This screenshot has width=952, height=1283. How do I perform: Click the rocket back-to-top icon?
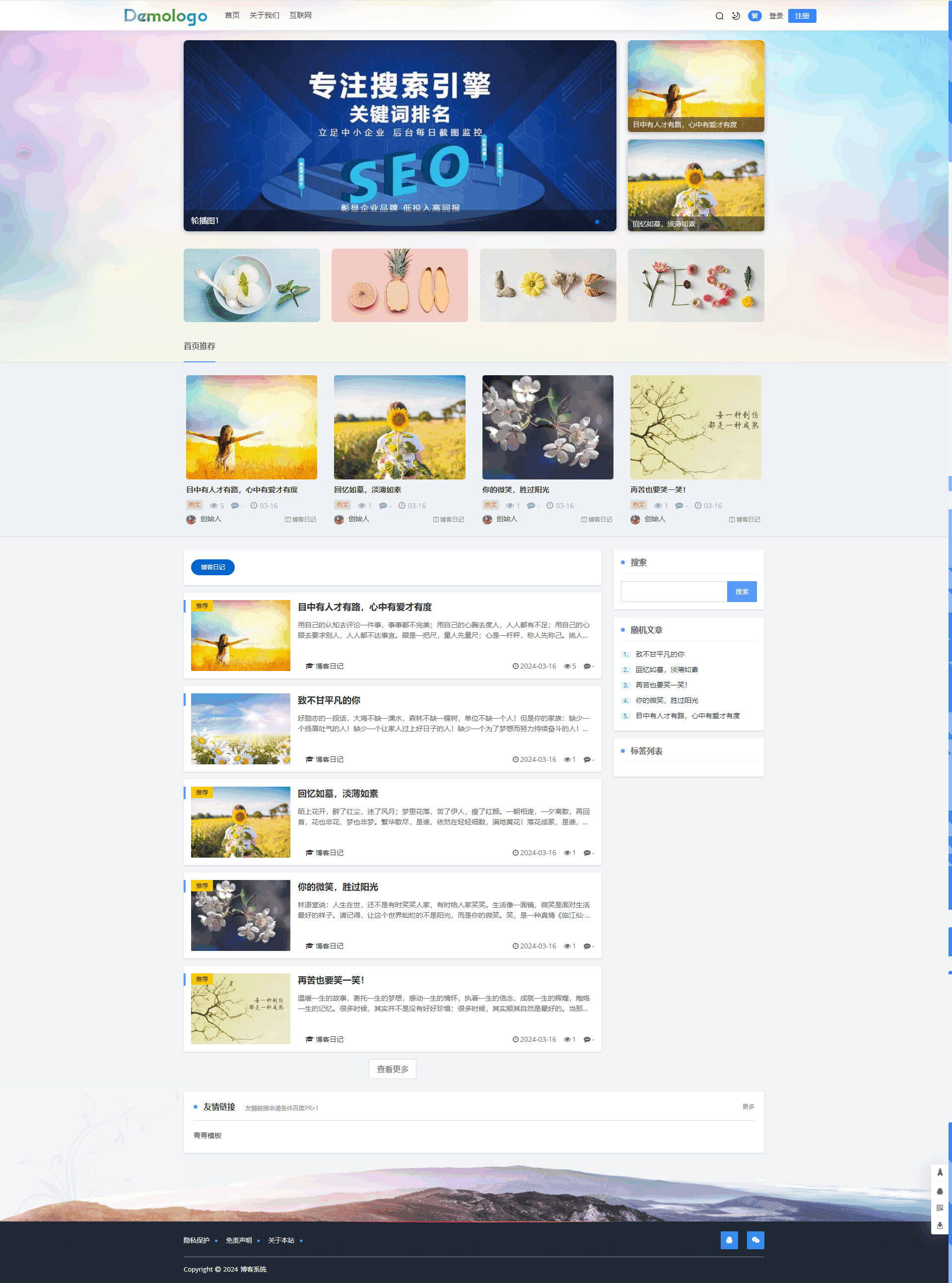(940, 1172)
